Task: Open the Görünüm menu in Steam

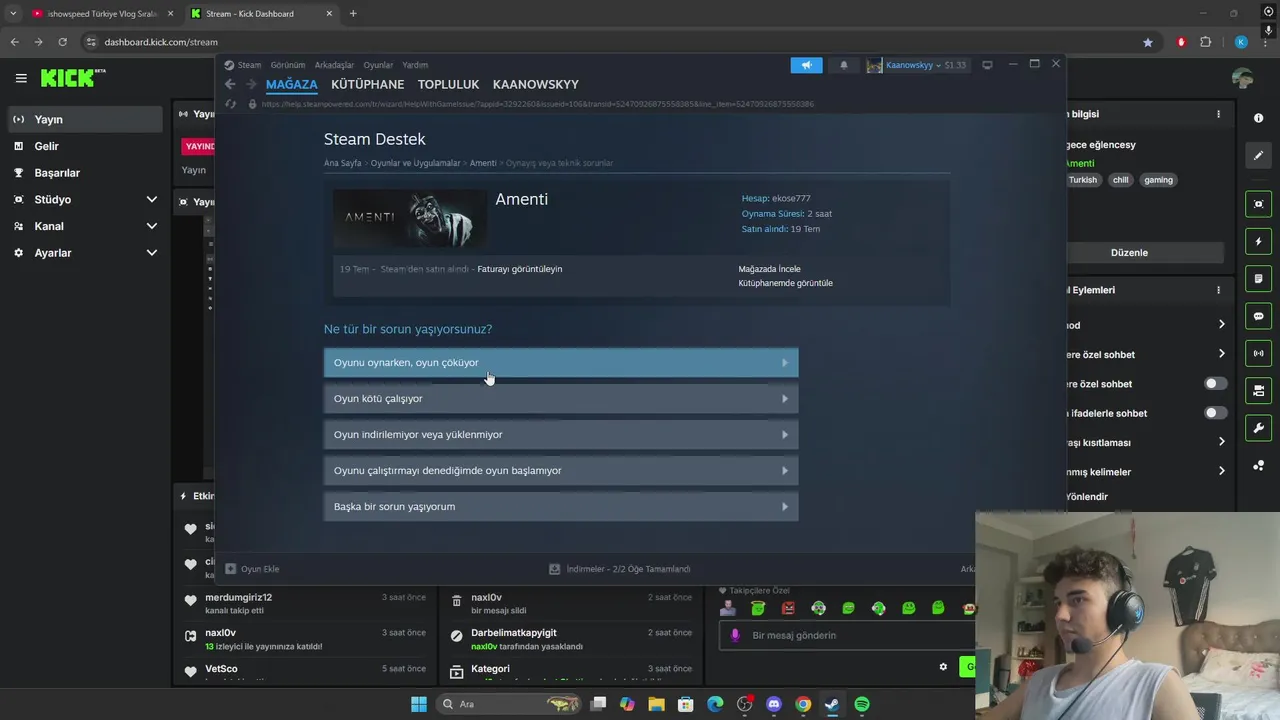Action: click(288, 65)
